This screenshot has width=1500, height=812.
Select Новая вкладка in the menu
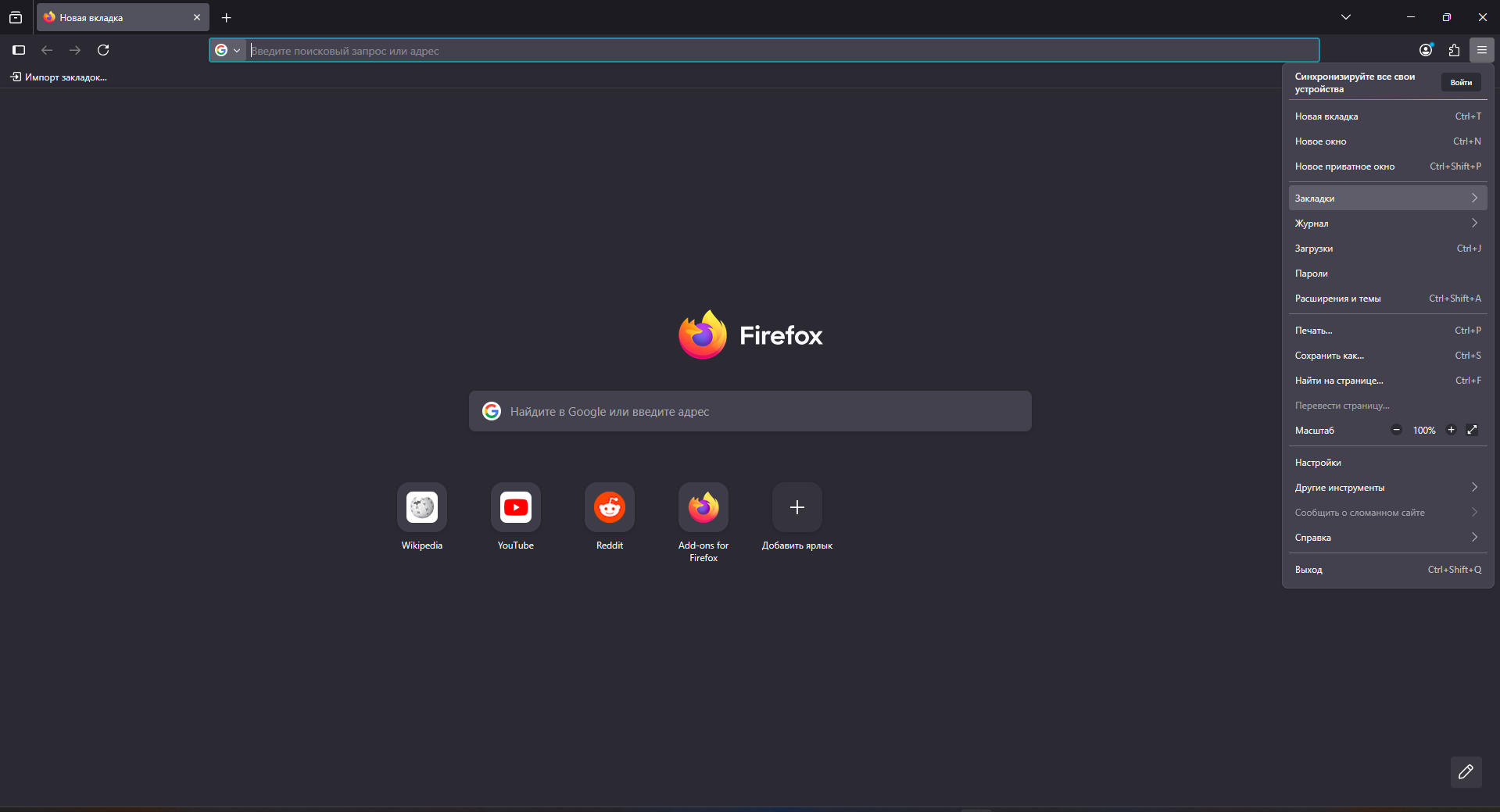(1388, 116)
